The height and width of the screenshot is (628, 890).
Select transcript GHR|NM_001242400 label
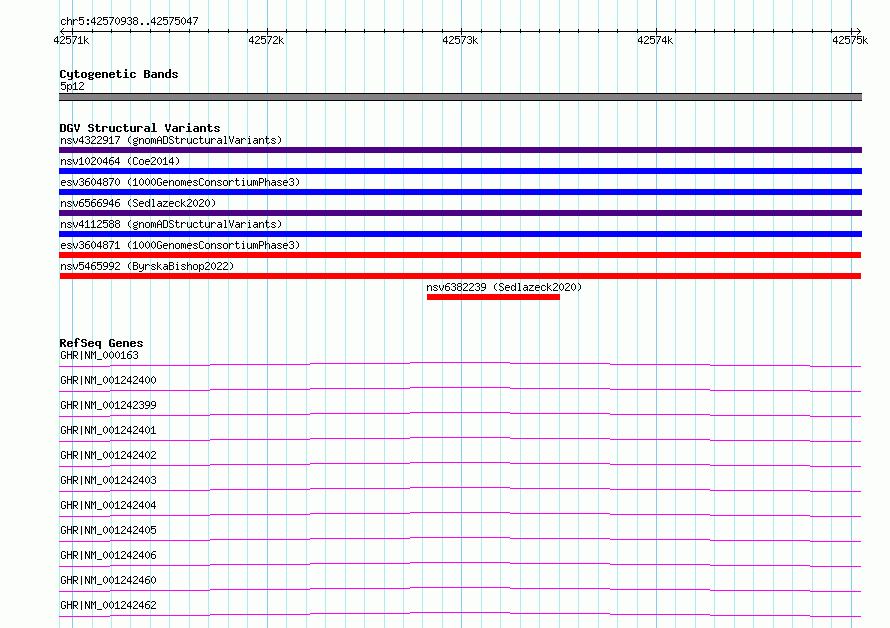[x=108, y=380]
